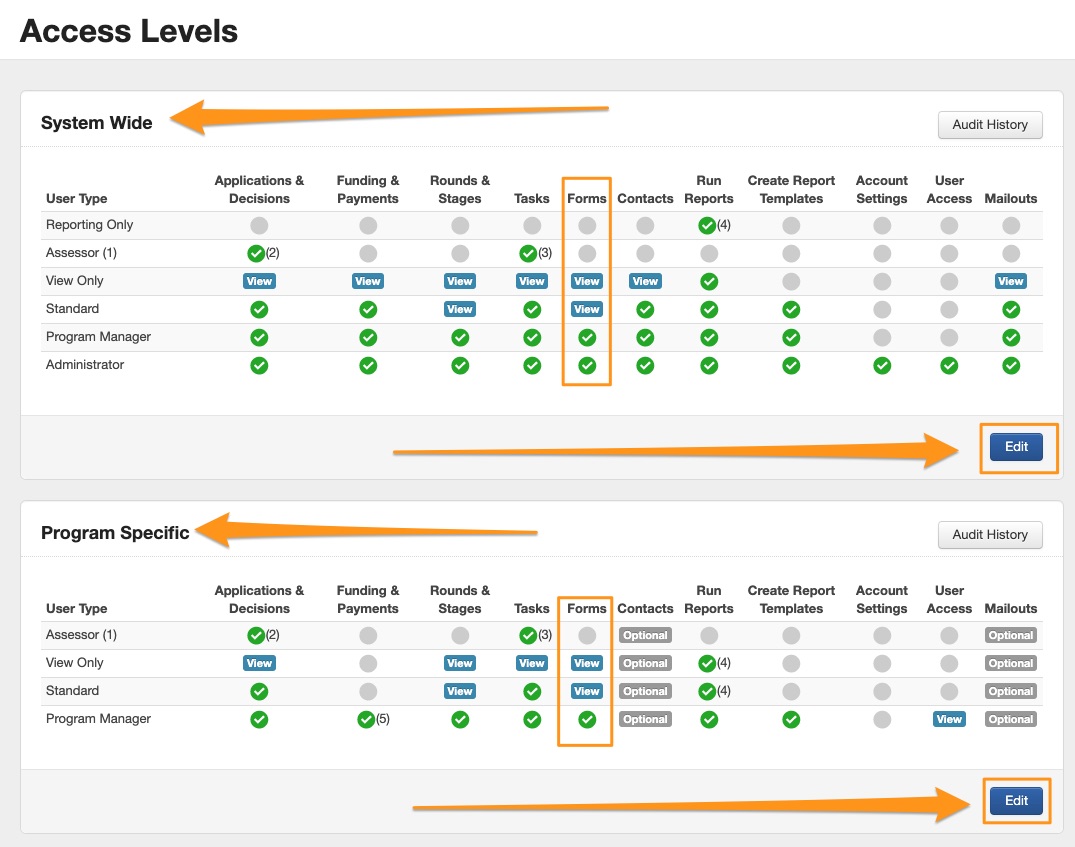This screenshot has height=847, width=1075.
Task: Click Edit button in System Wide section
Action: pyautogui.click(x=1016, y=447)
